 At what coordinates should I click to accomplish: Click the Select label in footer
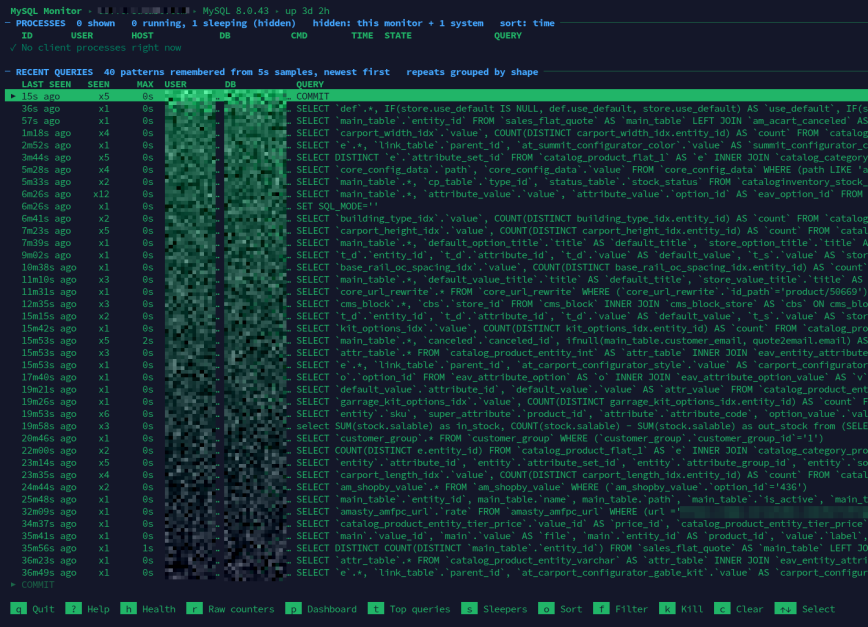pyautogui.click(x=818, y=609)
